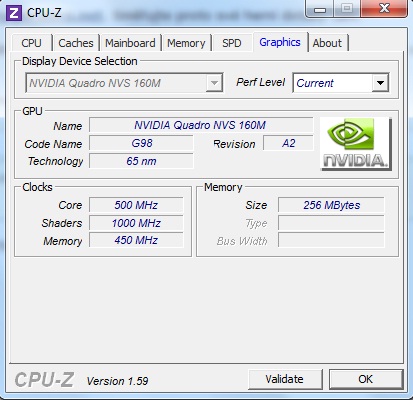This screenshot has width=413, height=400.
Task: Go to the Mainboard tab
Action: [x=130, y=43]
